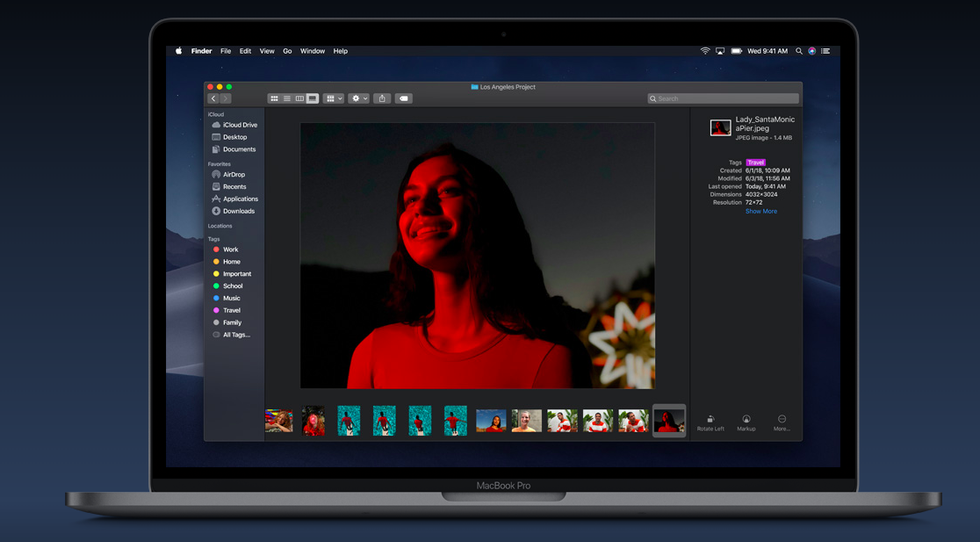Open the Spotlight search icon in menu bar

[x=797, y=51]
